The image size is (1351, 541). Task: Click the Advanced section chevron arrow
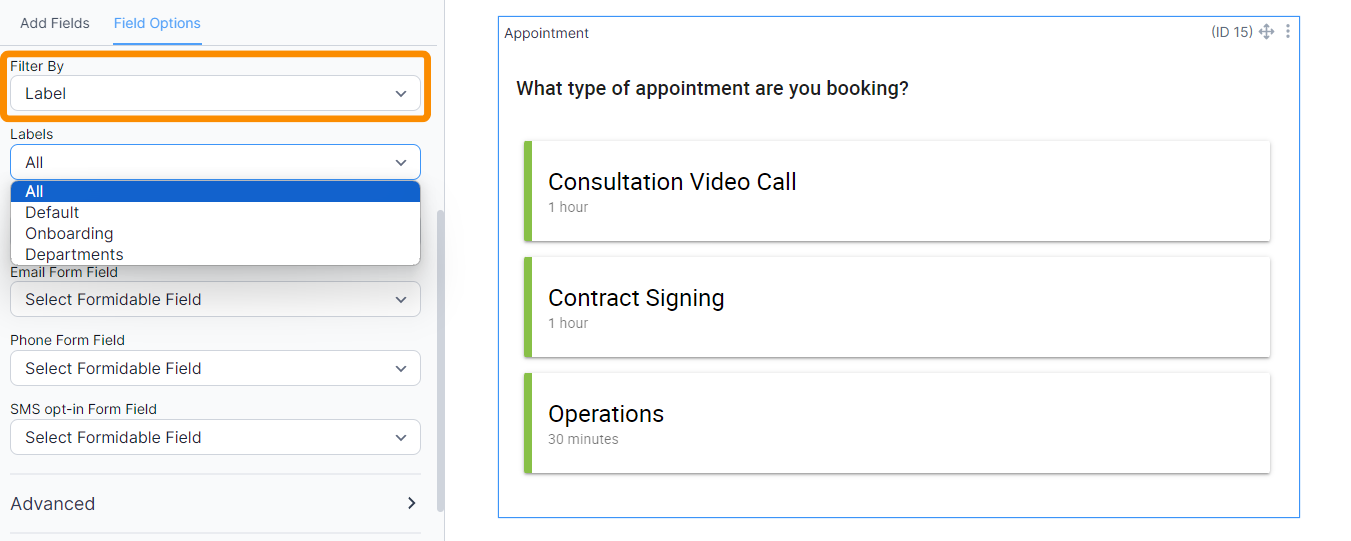(x=411, y=503)
